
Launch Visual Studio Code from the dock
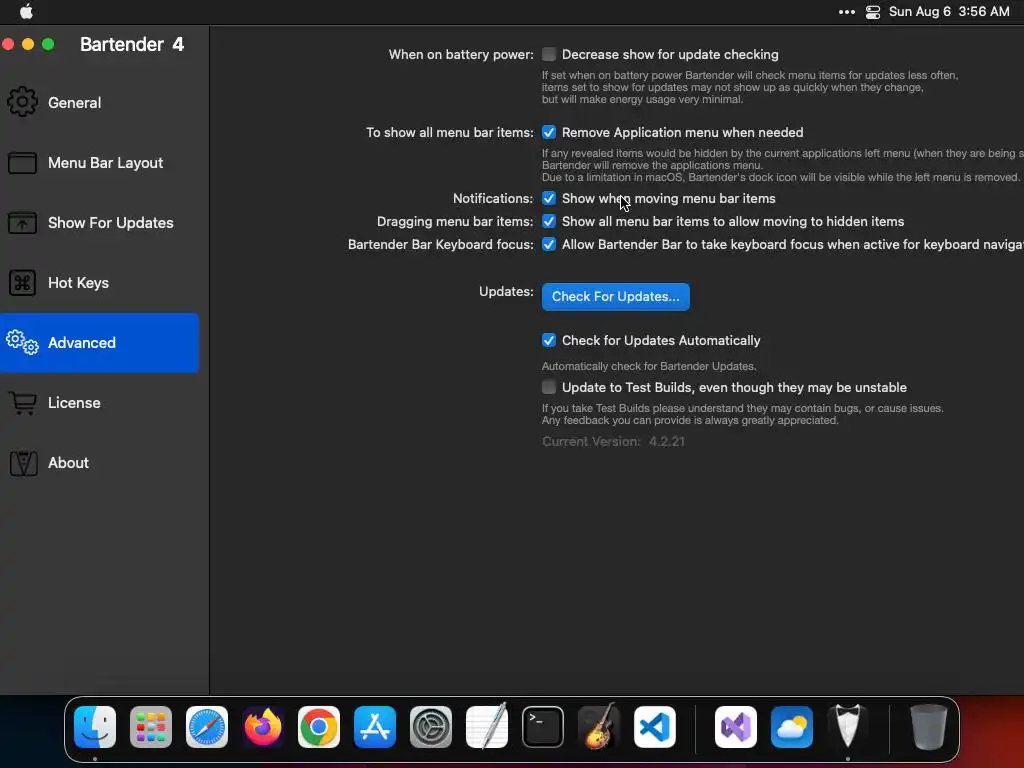click(655, 727)
